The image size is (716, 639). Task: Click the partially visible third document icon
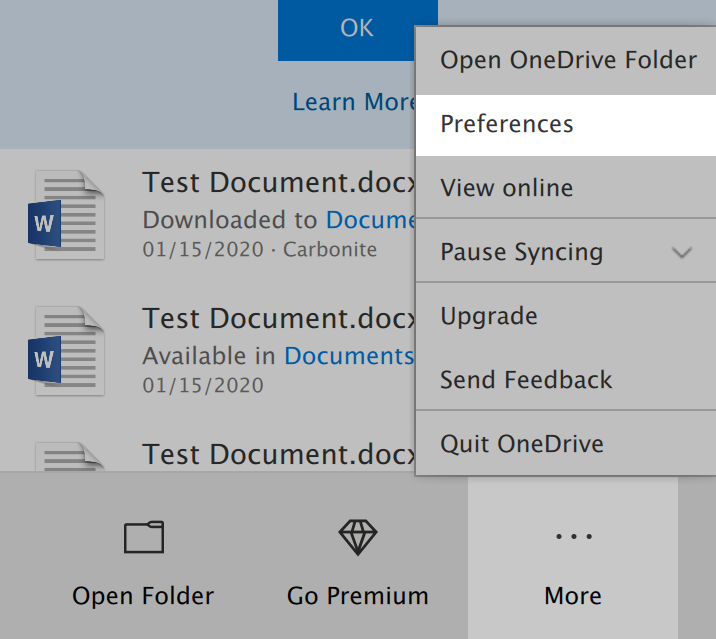coord(67,456)
